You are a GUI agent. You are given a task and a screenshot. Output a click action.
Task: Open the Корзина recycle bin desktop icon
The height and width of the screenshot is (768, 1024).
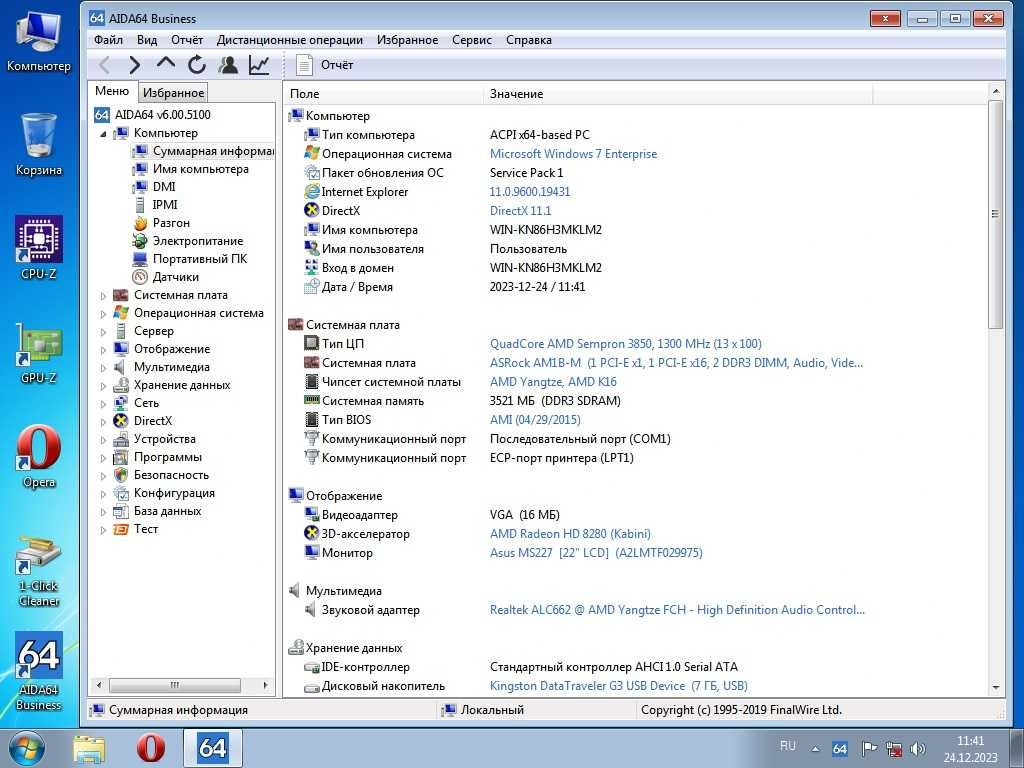click(x=39, y=144)
